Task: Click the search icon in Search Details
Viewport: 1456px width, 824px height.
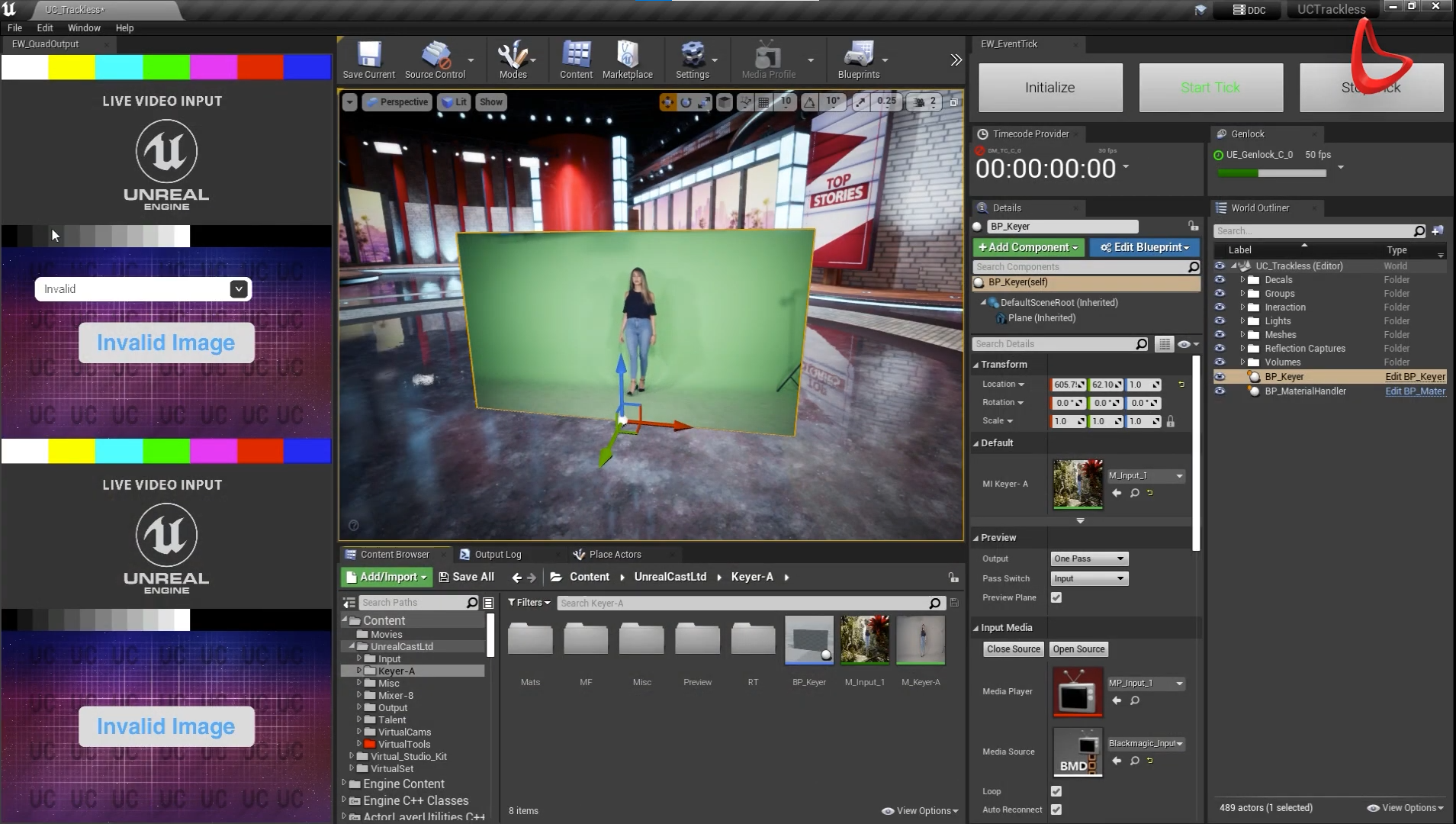Action: point(1141,344)
